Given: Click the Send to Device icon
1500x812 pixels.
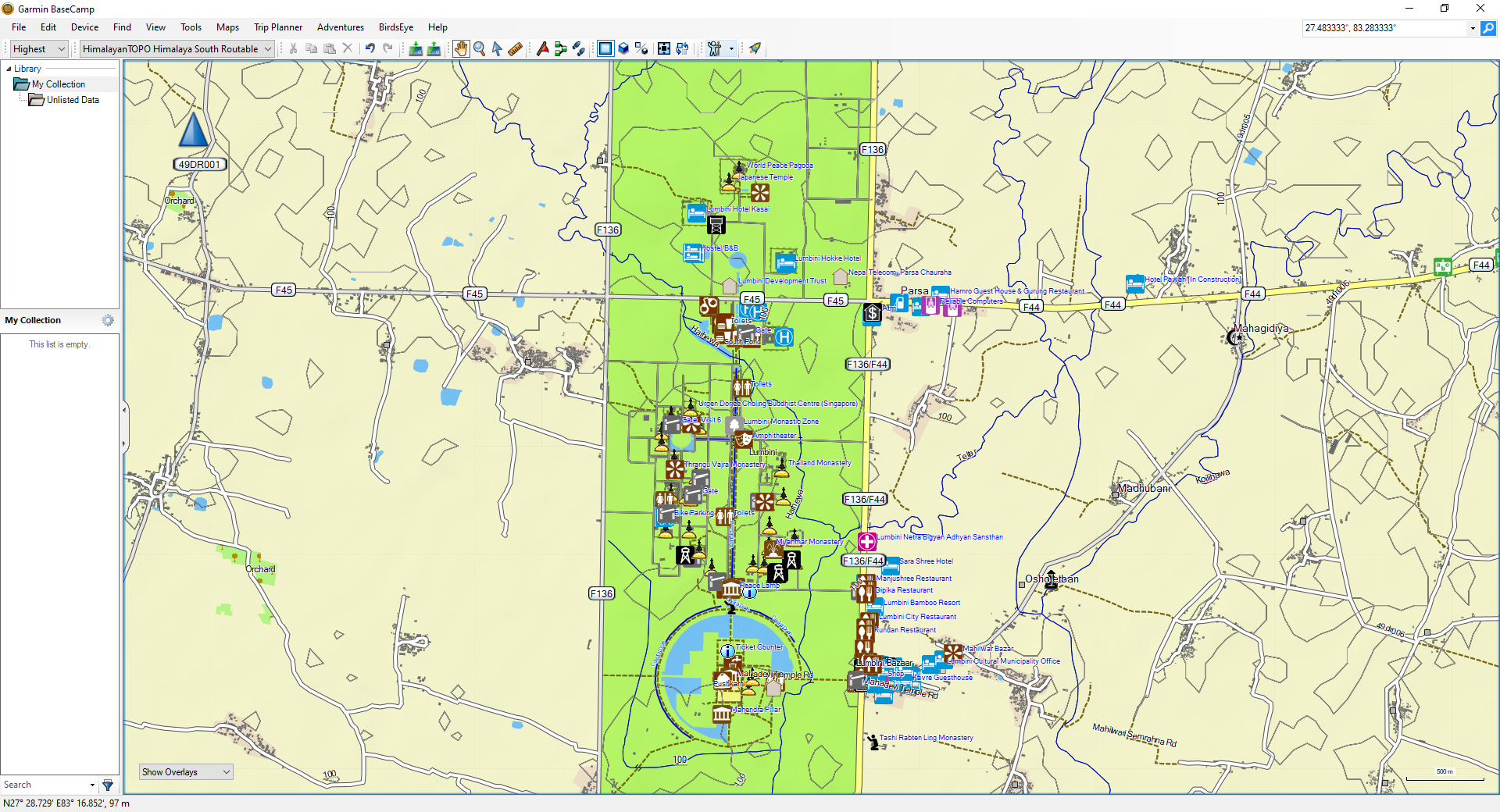Looking at the screenshot, I should (416, 48).
